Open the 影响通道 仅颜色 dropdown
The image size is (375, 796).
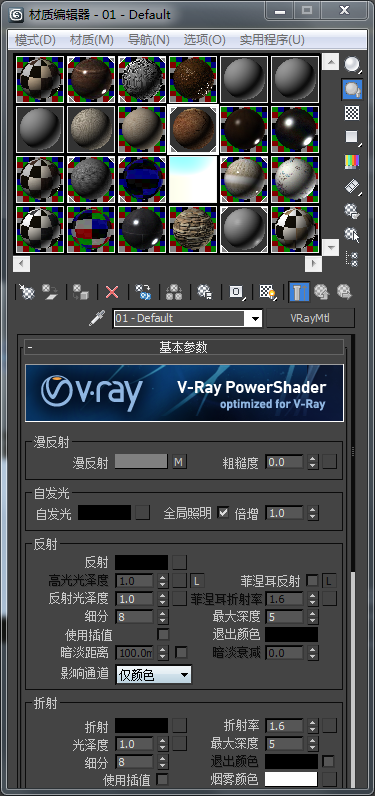[x=154, y=675]
